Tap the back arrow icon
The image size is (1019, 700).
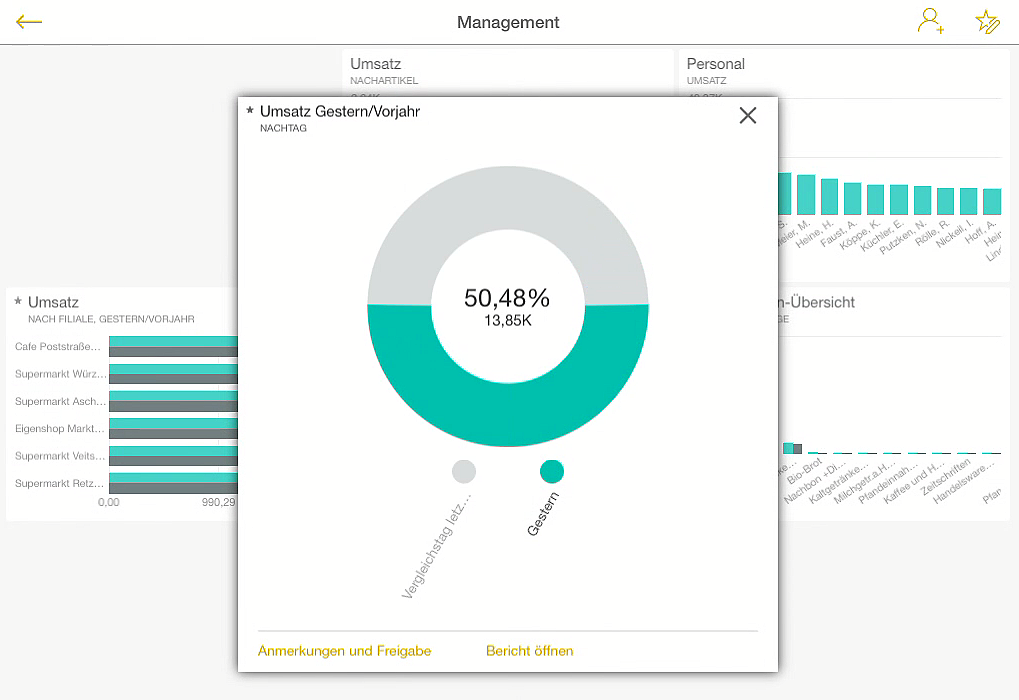(x=29, y=22)
